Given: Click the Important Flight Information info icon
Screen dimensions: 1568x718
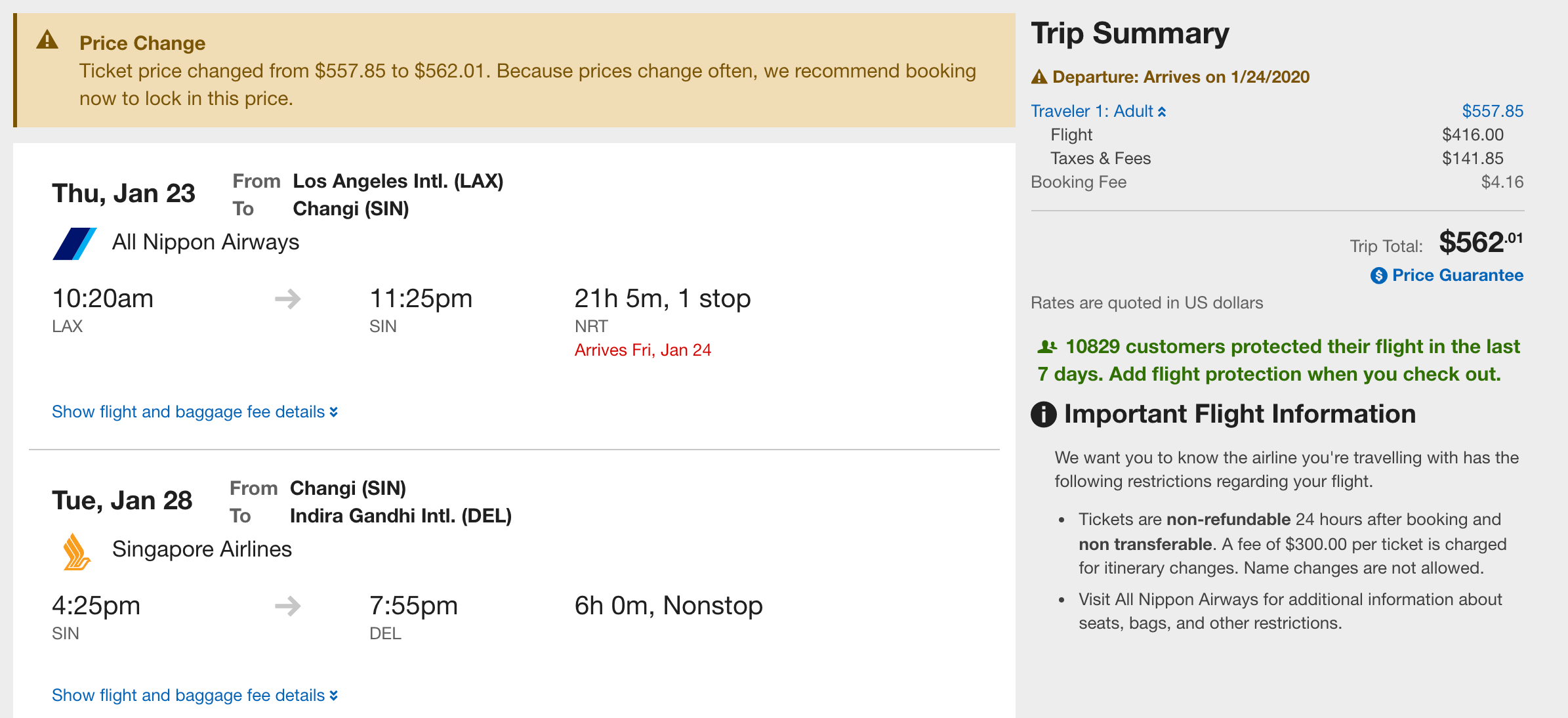Looking at the screenshot, I should 1043,414.
